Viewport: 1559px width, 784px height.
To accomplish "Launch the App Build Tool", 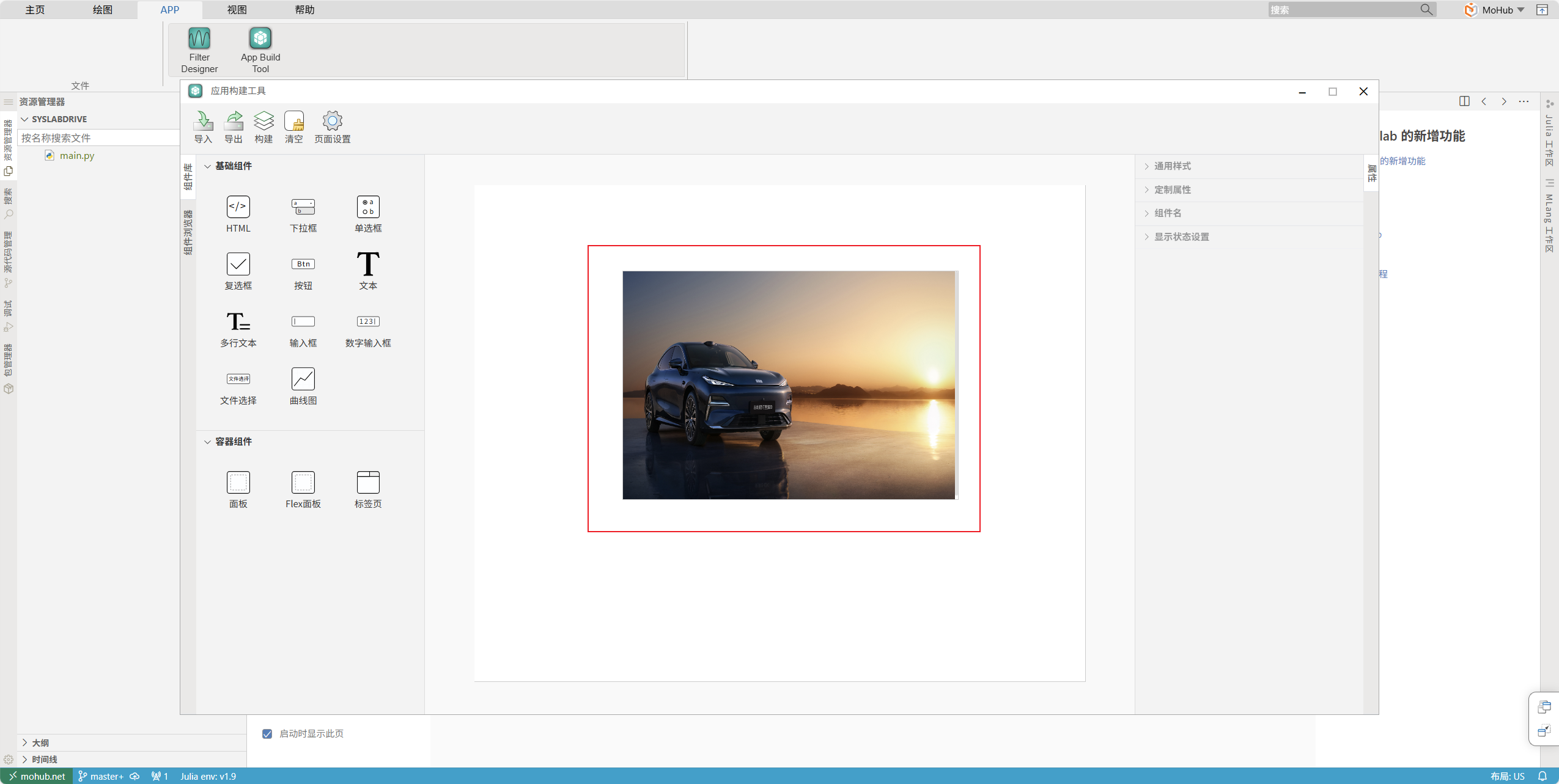I will pos(260,50).
